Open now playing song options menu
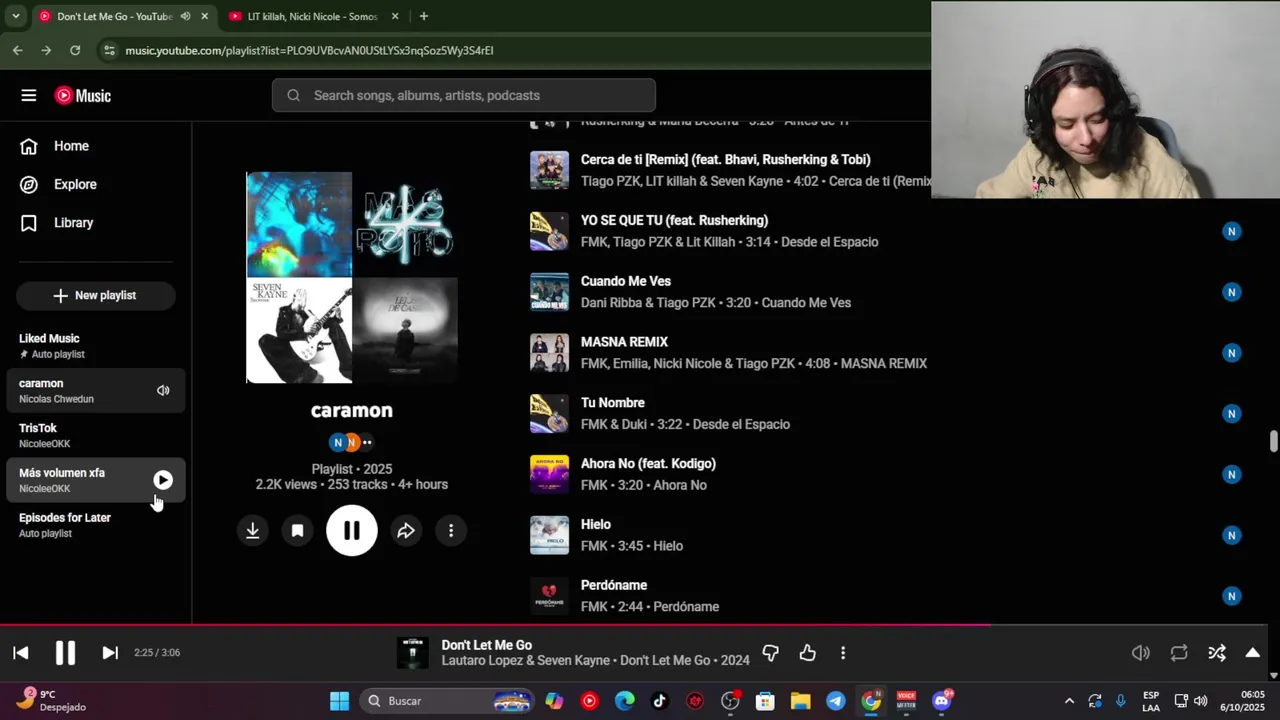Viewport: 1280px width, 720px height. pos(843,653)
